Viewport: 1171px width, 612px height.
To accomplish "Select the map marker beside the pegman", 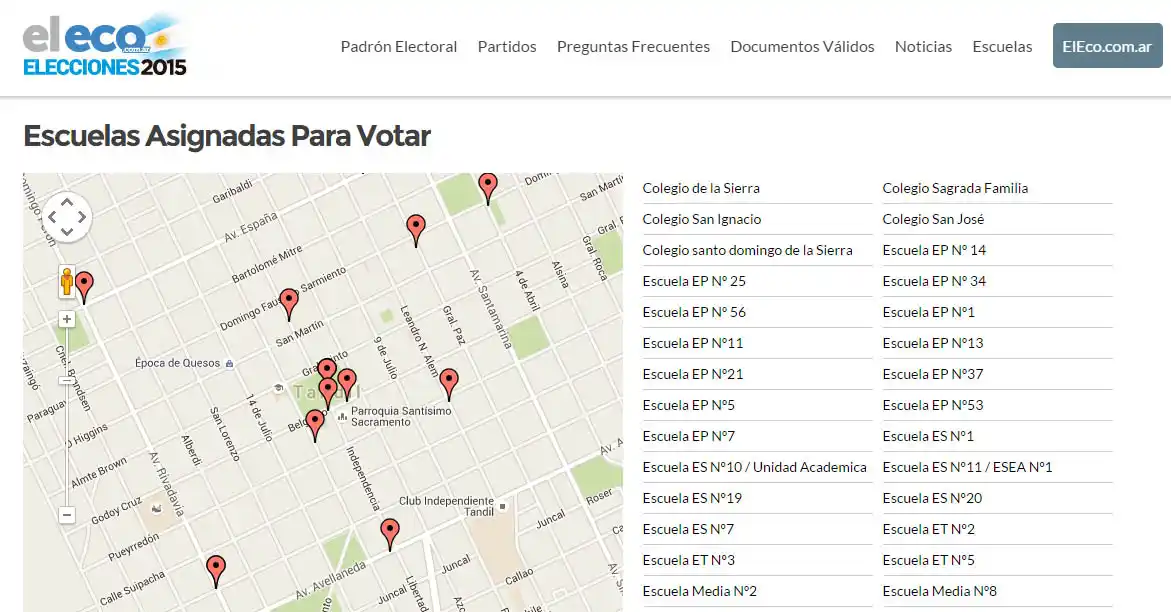I will 85,287.
